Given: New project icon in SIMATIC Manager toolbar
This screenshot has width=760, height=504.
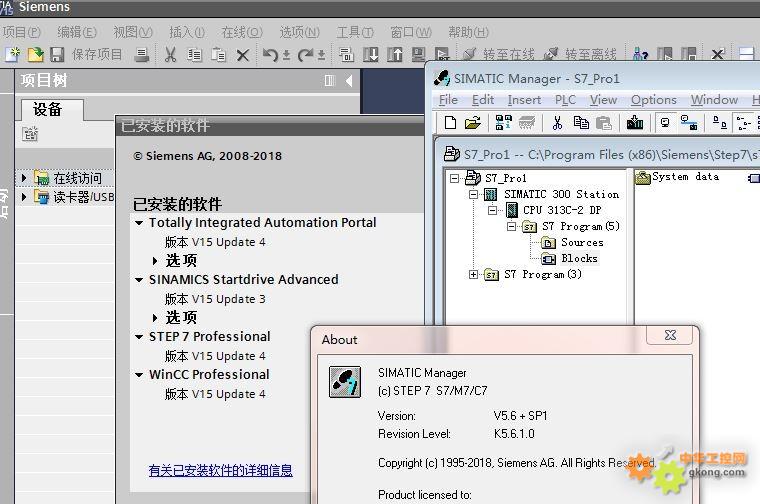Looking at the screenshot, I should click(x=450, y=123).
